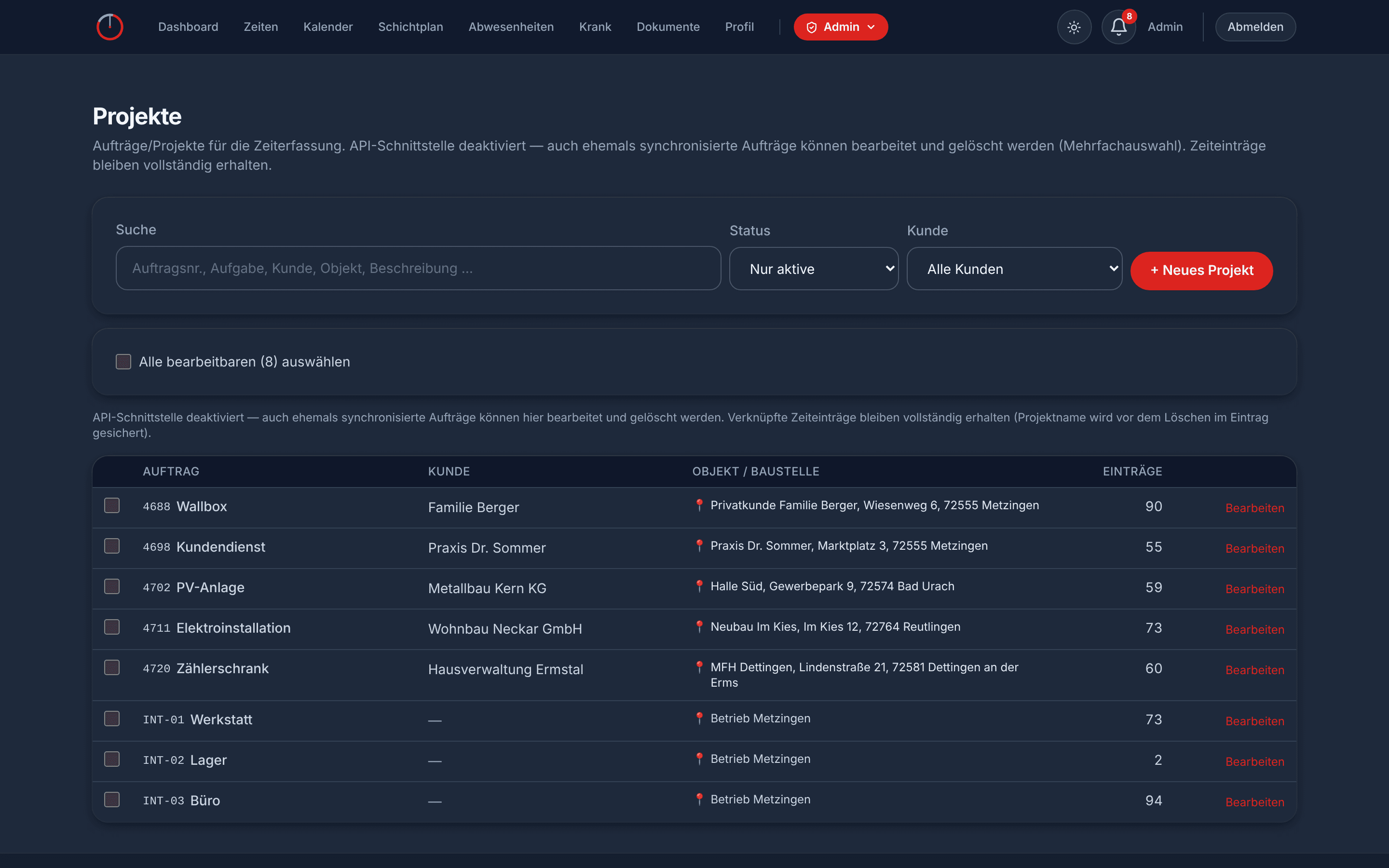This screenshot has height=868, width=1389.
Task: Click Bearbeiten for 4688 Wallbox
Action: point(1255,508)
